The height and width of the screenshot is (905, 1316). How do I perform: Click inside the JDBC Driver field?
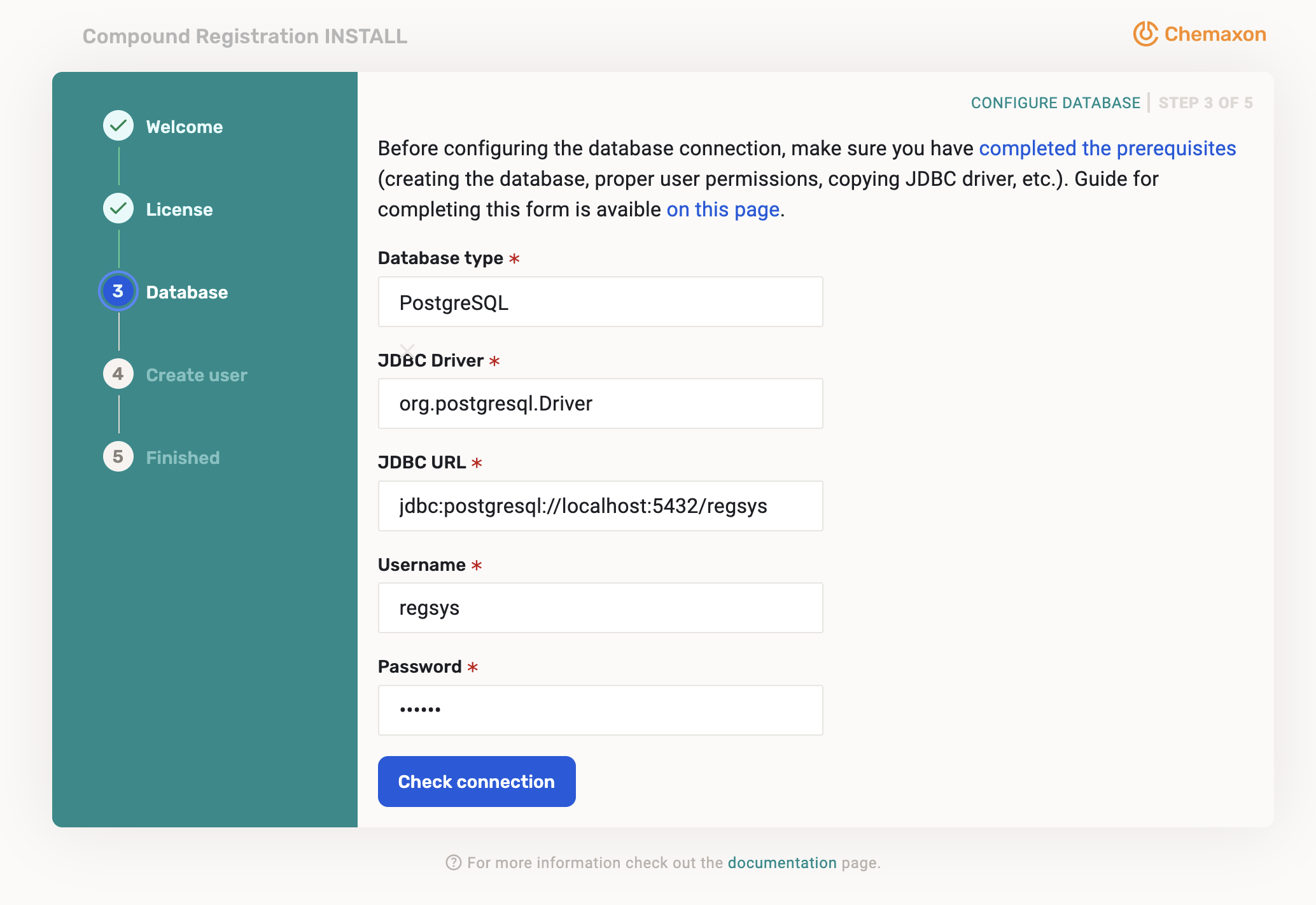[600, 403]
